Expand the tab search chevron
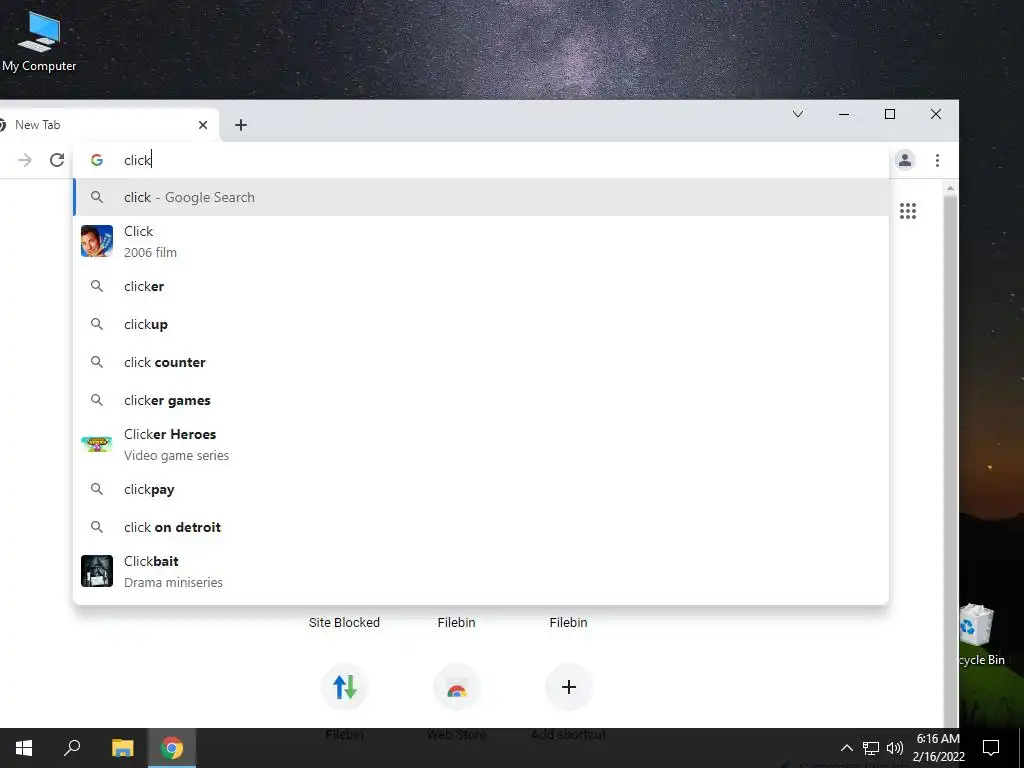The image size is (1024, 768). [x=797, y=114]
